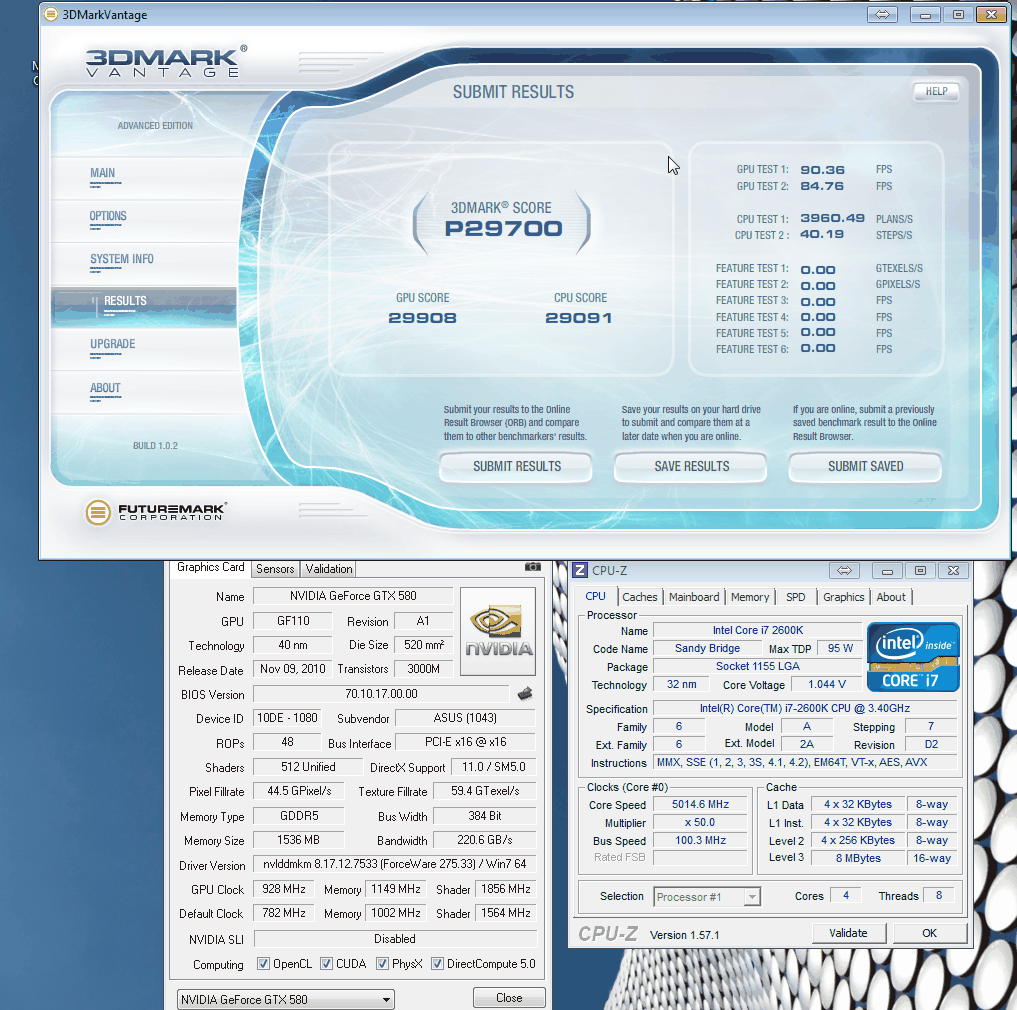This screenshot has height=1010, width=1017.
Task: Click the Core Speed value 5014.6 MHz
Action: pos(700,804)
